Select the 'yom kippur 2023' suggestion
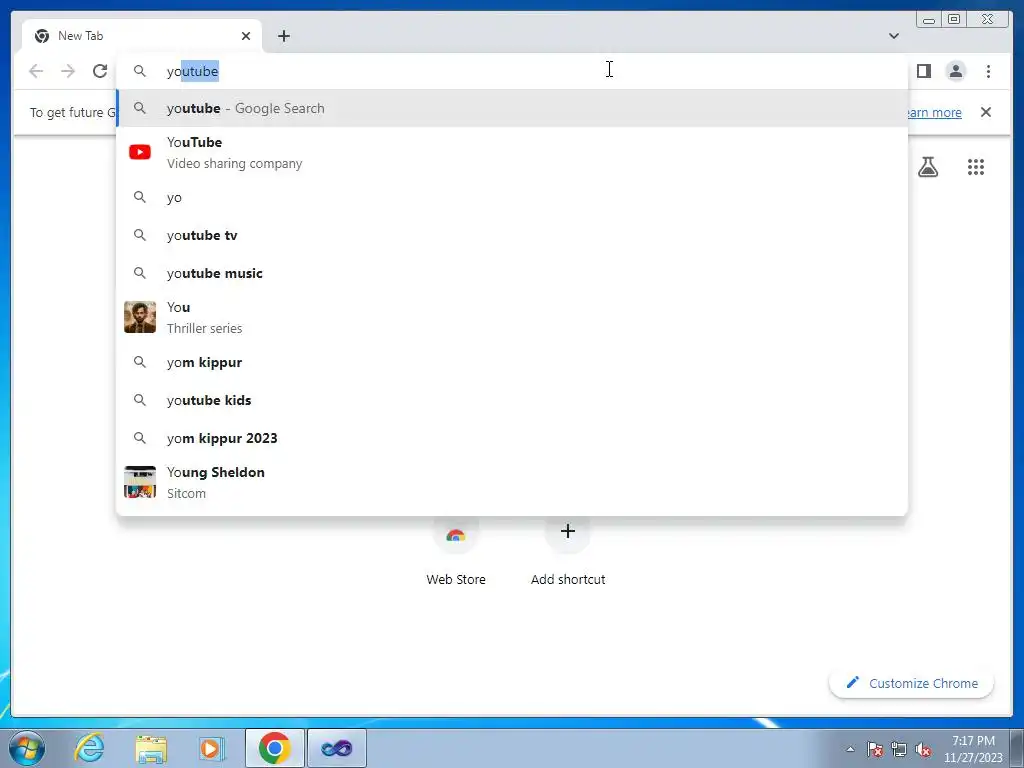The height and width of the screenshot is (768, 1024). point(512,438)
